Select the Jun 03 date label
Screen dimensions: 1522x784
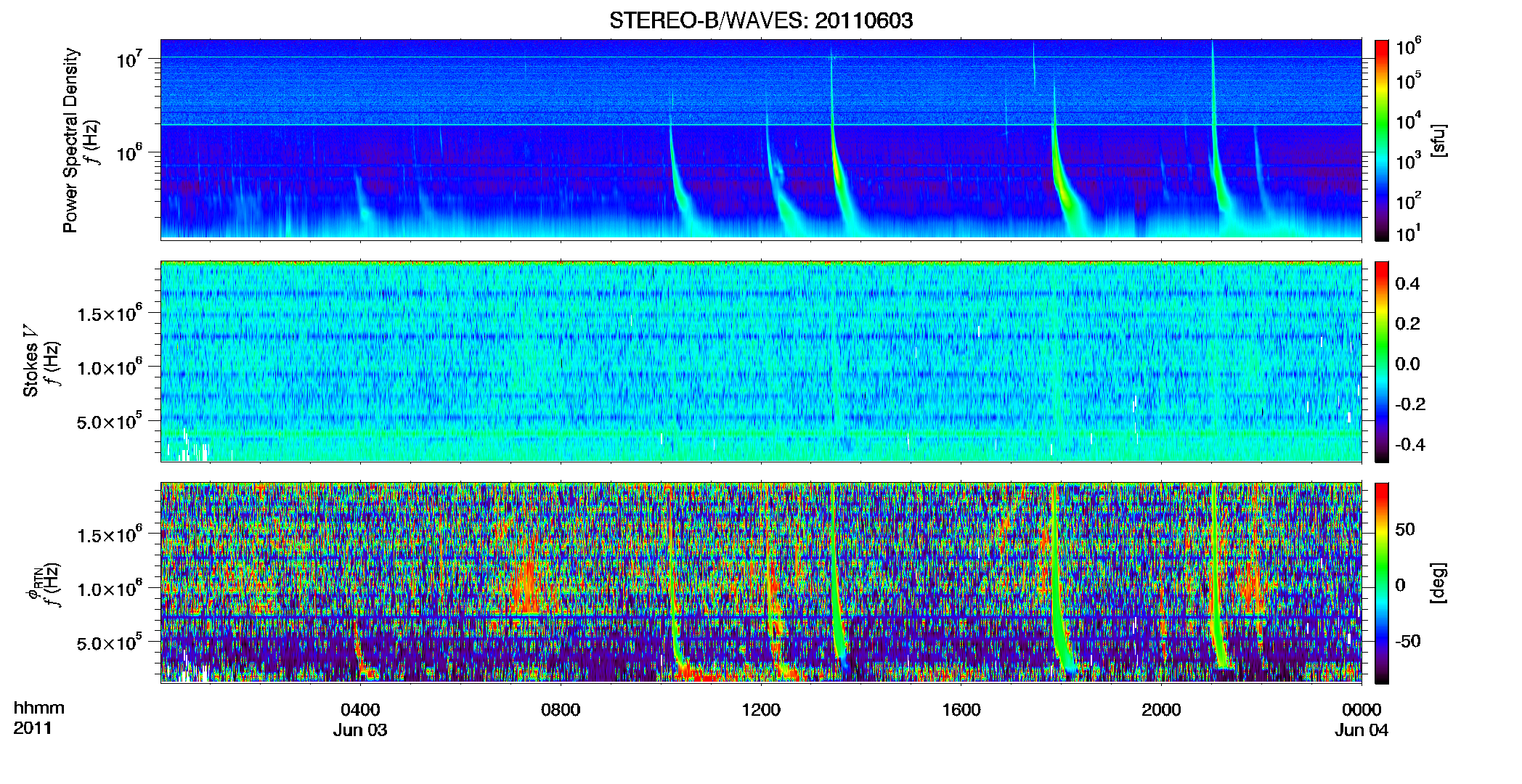pos(360,730)
